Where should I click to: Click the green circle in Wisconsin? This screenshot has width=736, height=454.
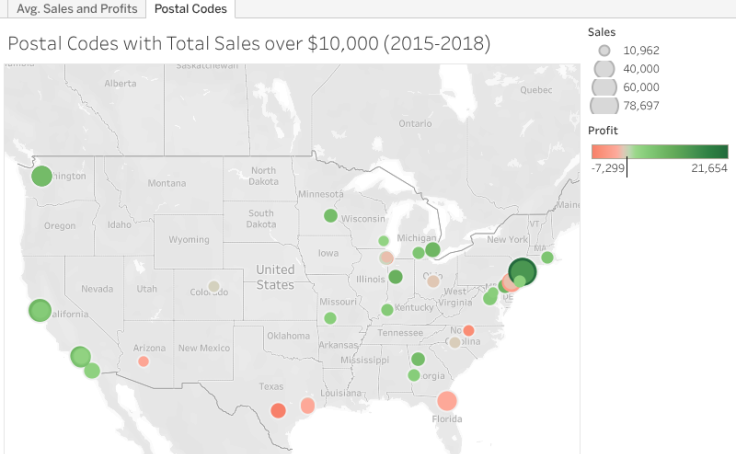(330, 215)
